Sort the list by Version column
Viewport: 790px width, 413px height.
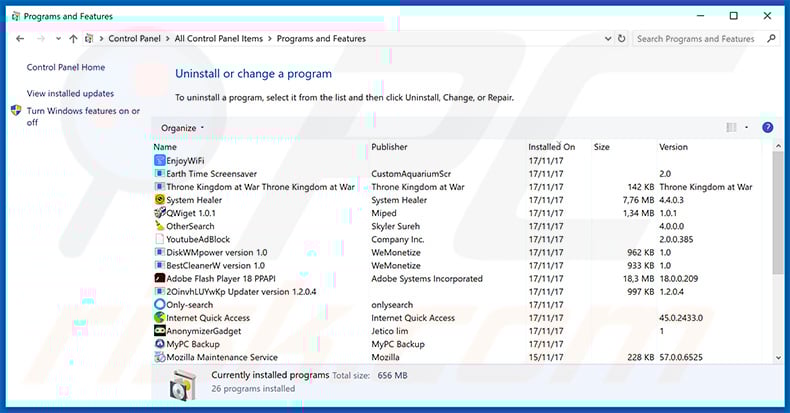673,147
